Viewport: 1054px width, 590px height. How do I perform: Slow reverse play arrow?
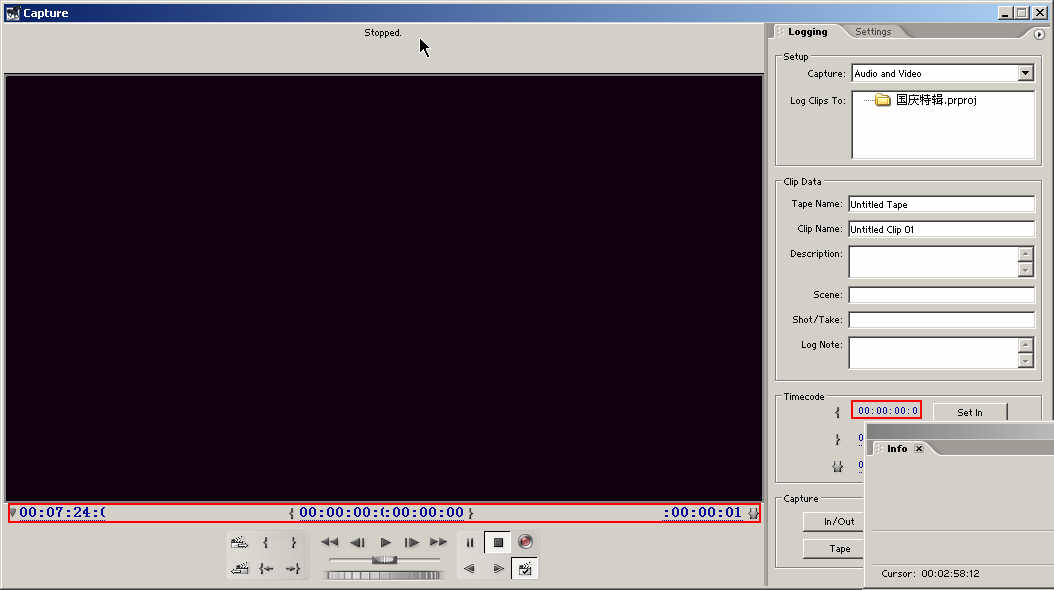(469, 568)
